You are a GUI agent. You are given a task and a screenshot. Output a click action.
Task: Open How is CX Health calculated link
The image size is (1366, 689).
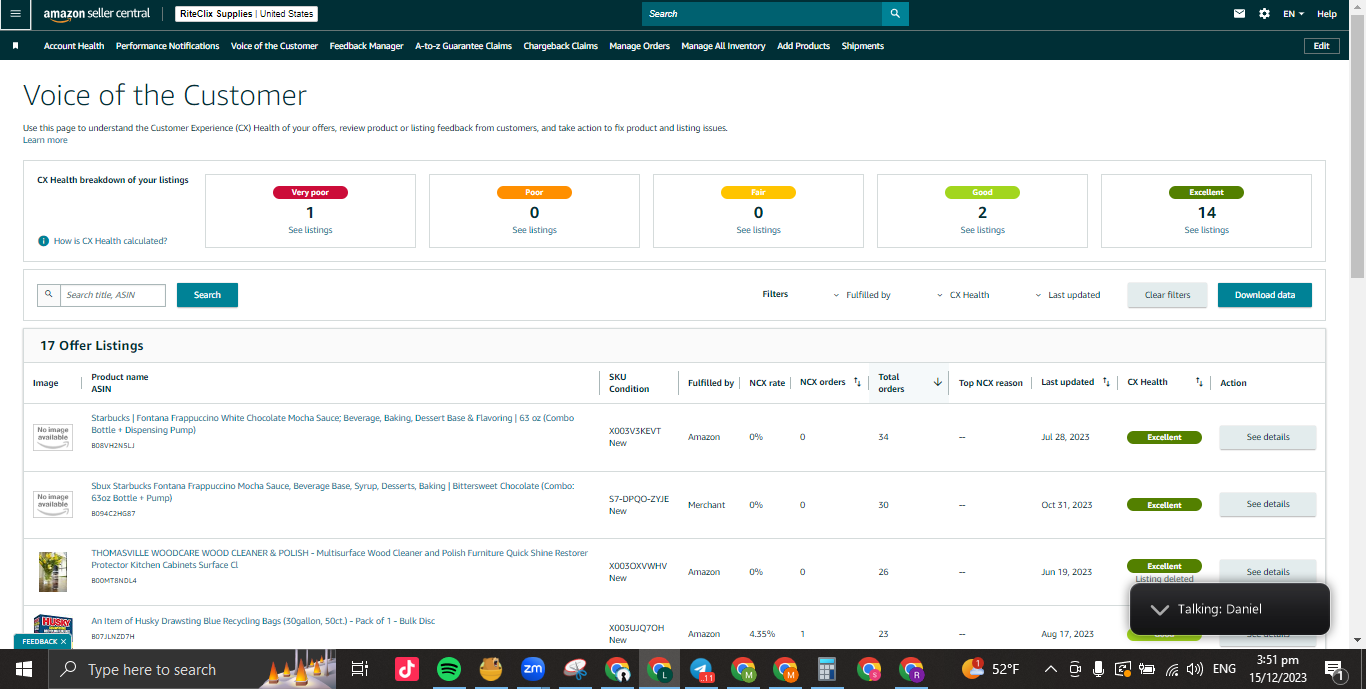[x=110, y=241]
